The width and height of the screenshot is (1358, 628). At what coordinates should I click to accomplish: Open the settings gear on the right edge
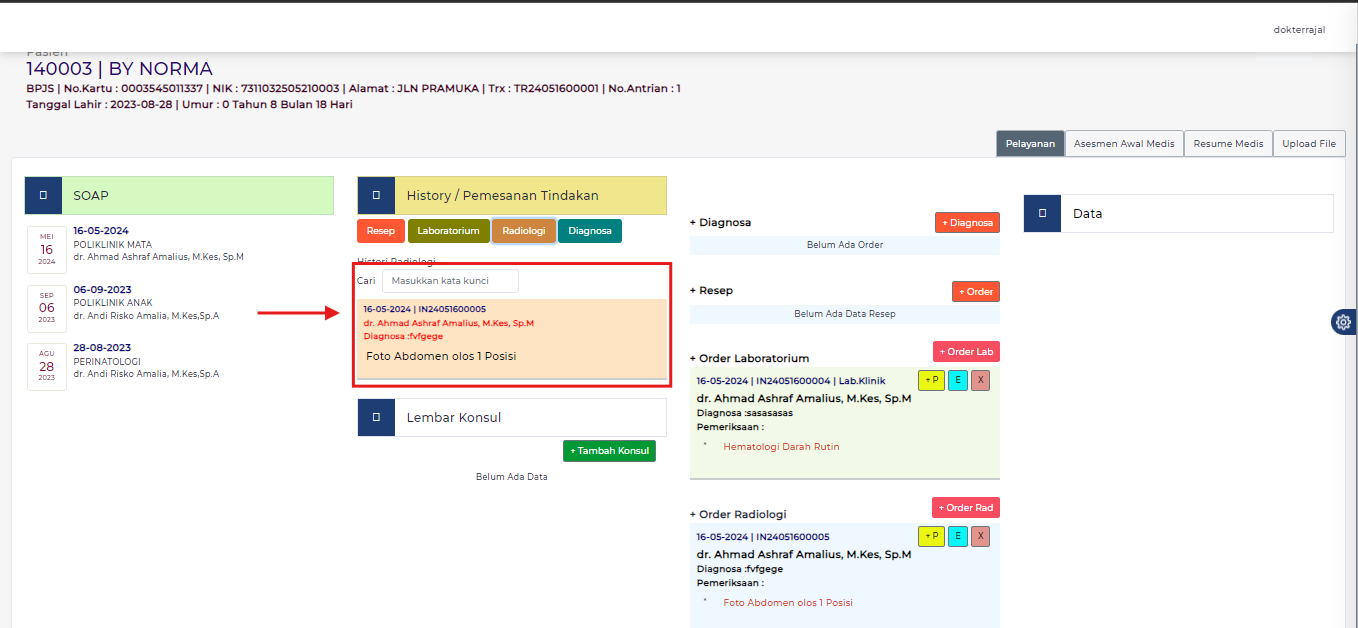pyautogui.click(x=1343, y=322)
